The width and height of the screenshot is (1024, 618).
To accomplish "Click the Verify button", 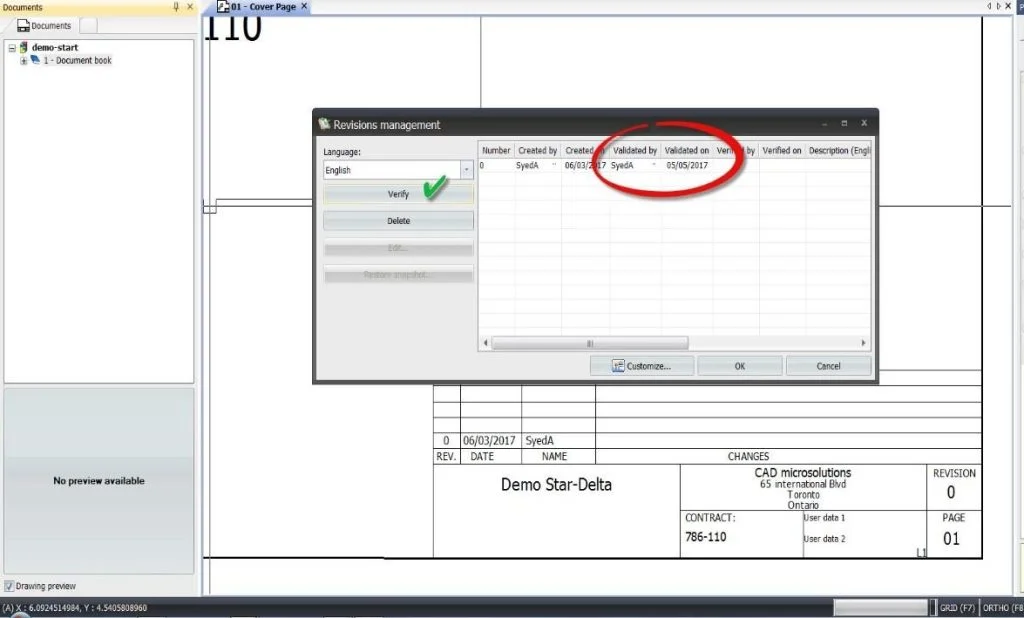I will click(398, 195).
